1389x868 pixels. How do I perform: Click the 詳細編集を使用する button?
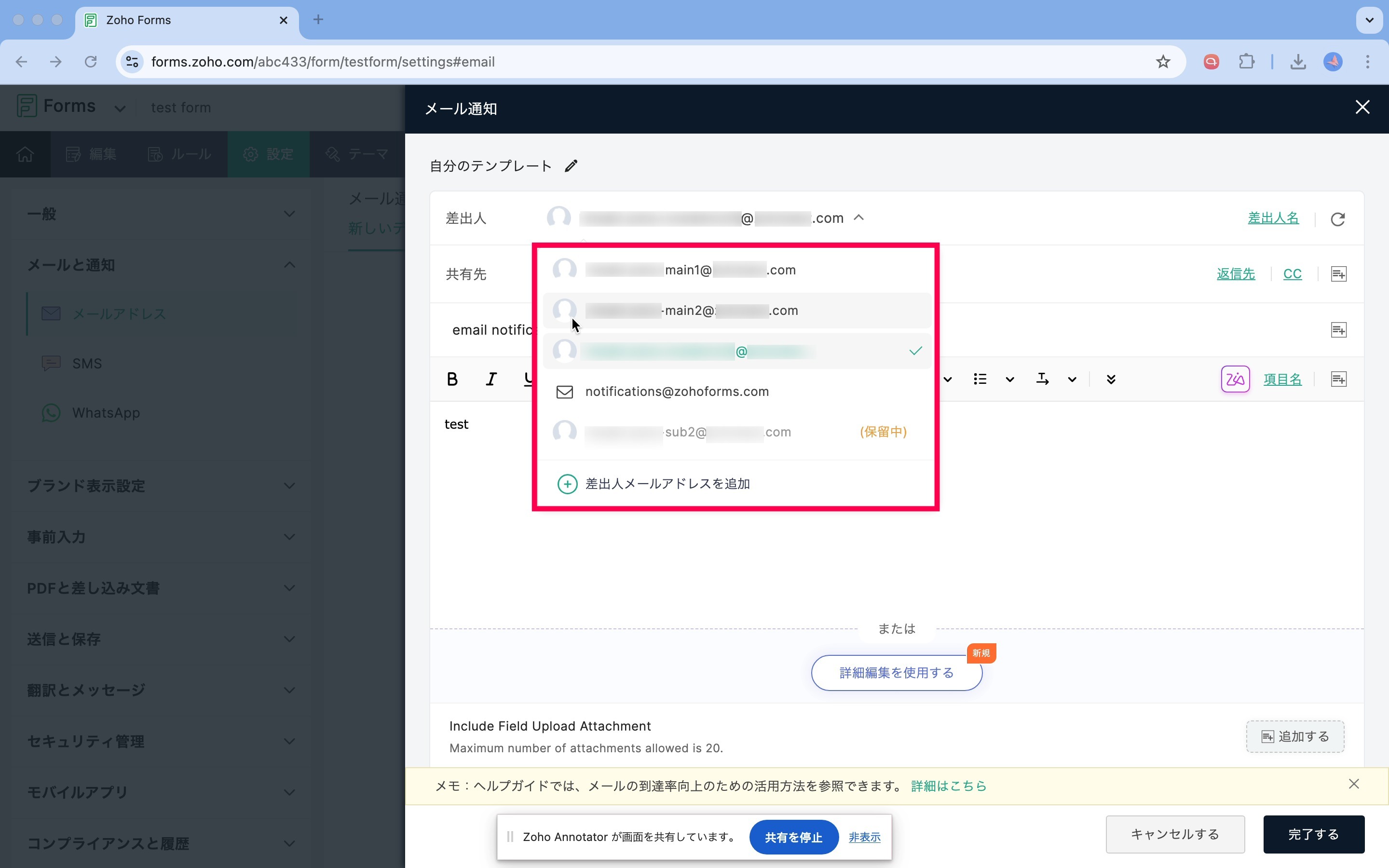click(896, 673)
